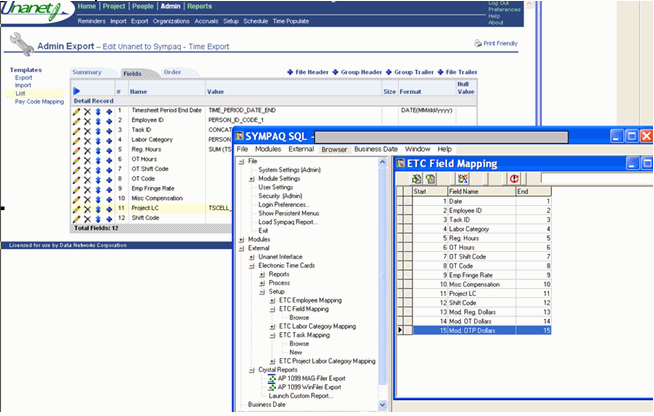Click blue play arrow in Fields header

click(x=76, y=91)
